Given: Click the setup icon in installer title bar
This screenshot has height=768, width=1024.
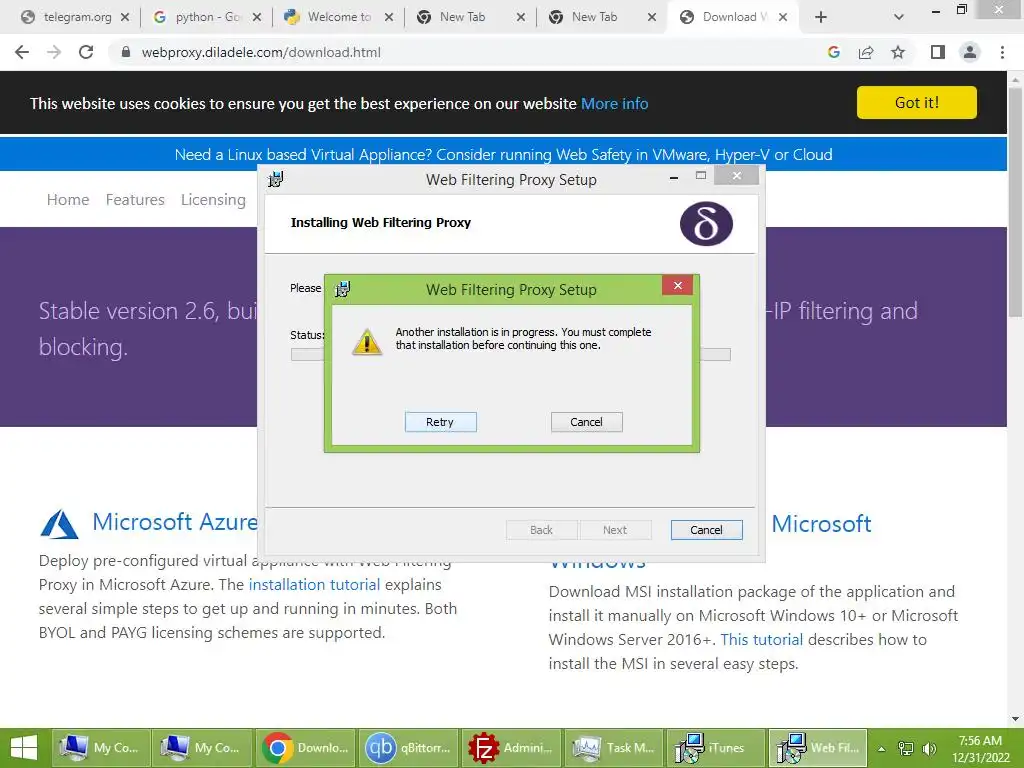Looking at the screenshot, I should pyautogui.click(x=276, y=179).
